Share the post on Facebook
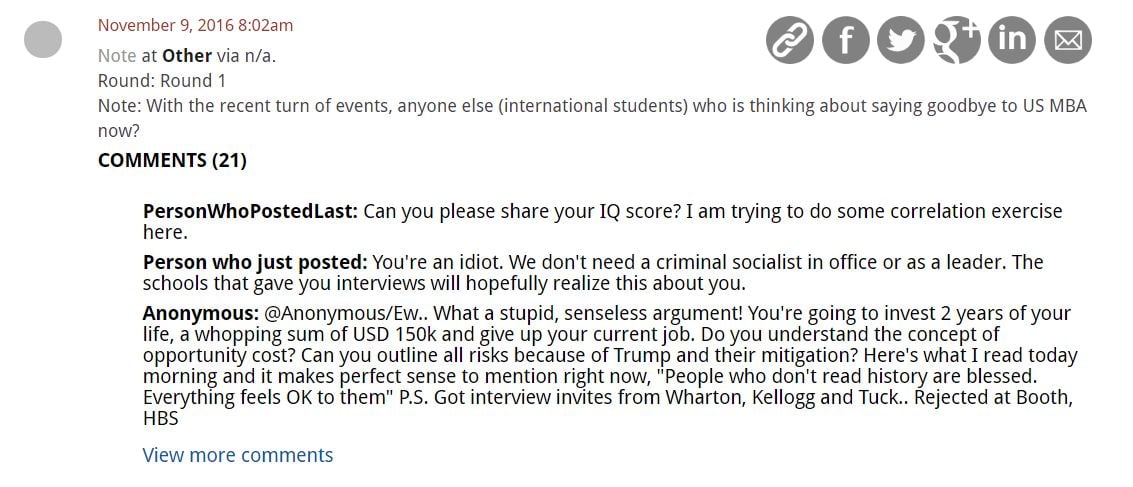This screenshot has height=487, width=1133. click(x=845, y=41)
